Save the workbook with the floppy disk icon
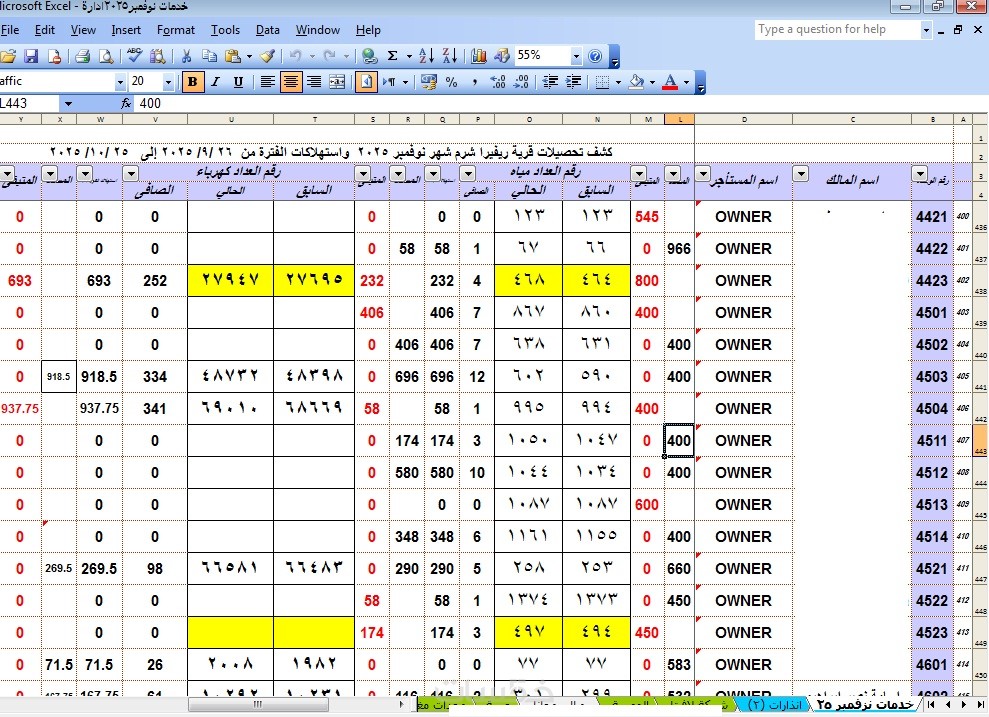The width and height of the screenshot is (989, 717). click(x=31, y=56)
